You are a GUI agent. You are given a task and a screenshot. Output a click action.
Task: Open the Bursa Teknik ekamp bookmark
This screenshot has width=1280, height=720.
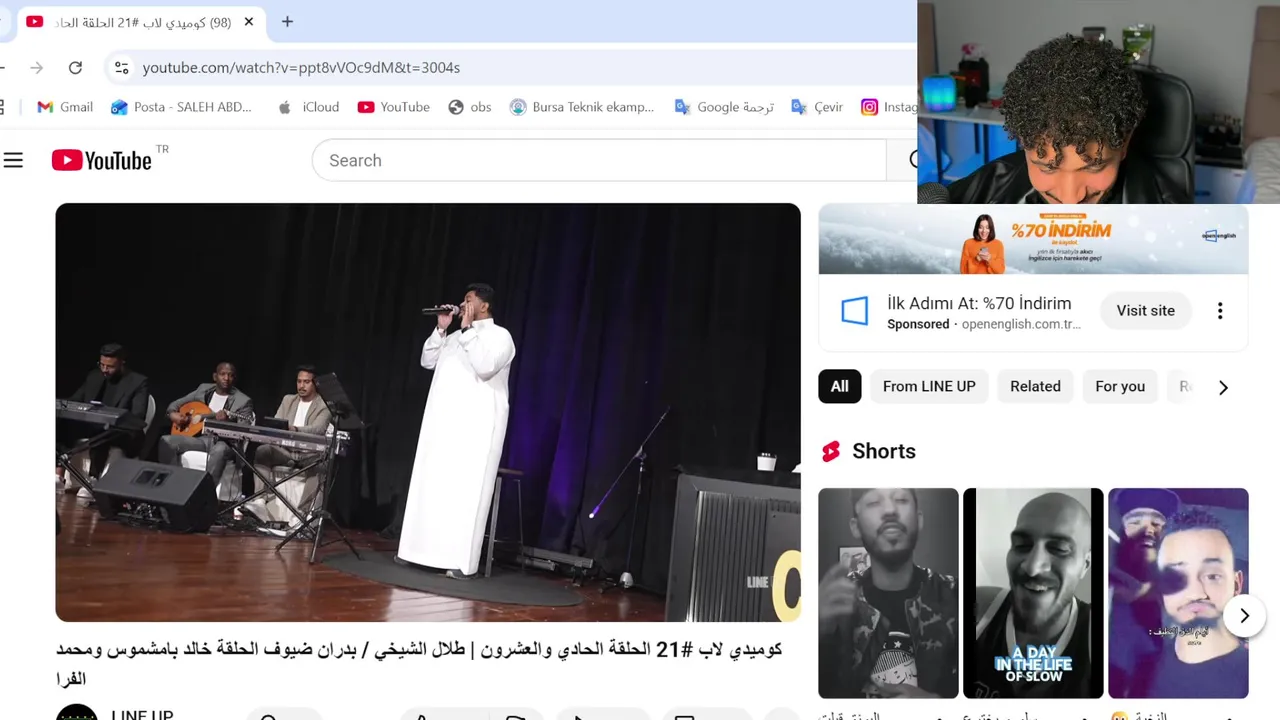click(x=582, y=107)
